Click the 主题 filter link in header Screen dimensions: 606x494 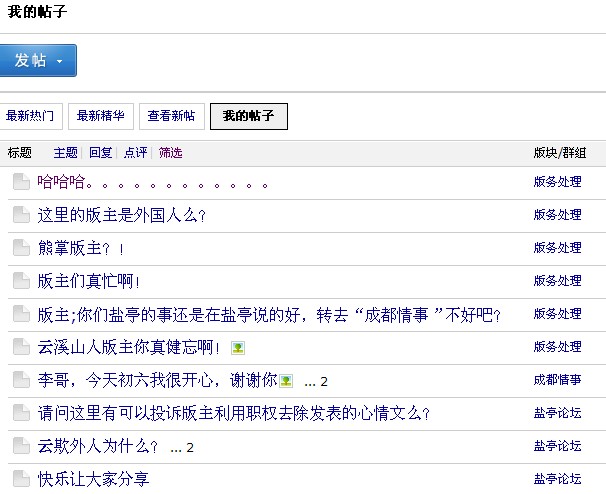click(65, 153)
